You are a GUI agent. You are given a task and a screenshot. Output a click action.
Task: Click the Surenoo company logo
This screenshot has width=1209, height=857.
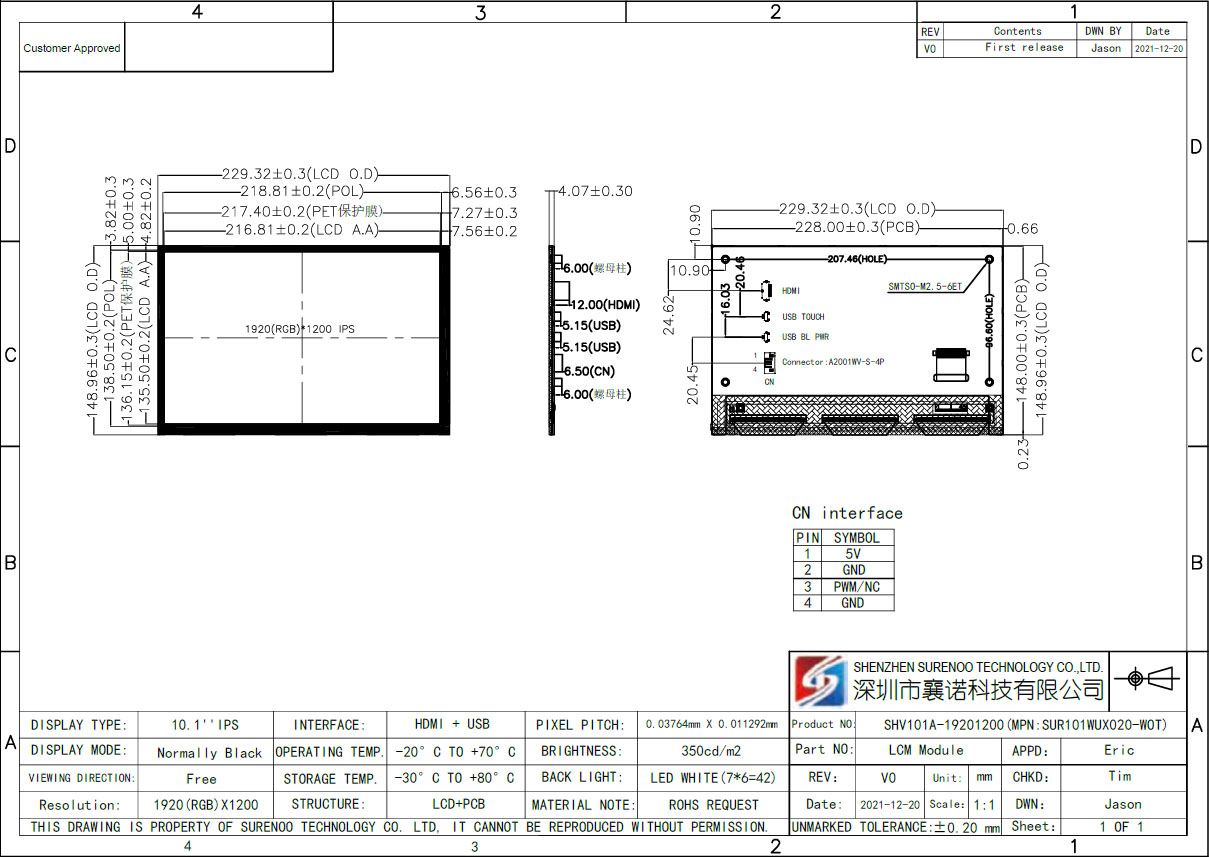[x=819, y=680]
